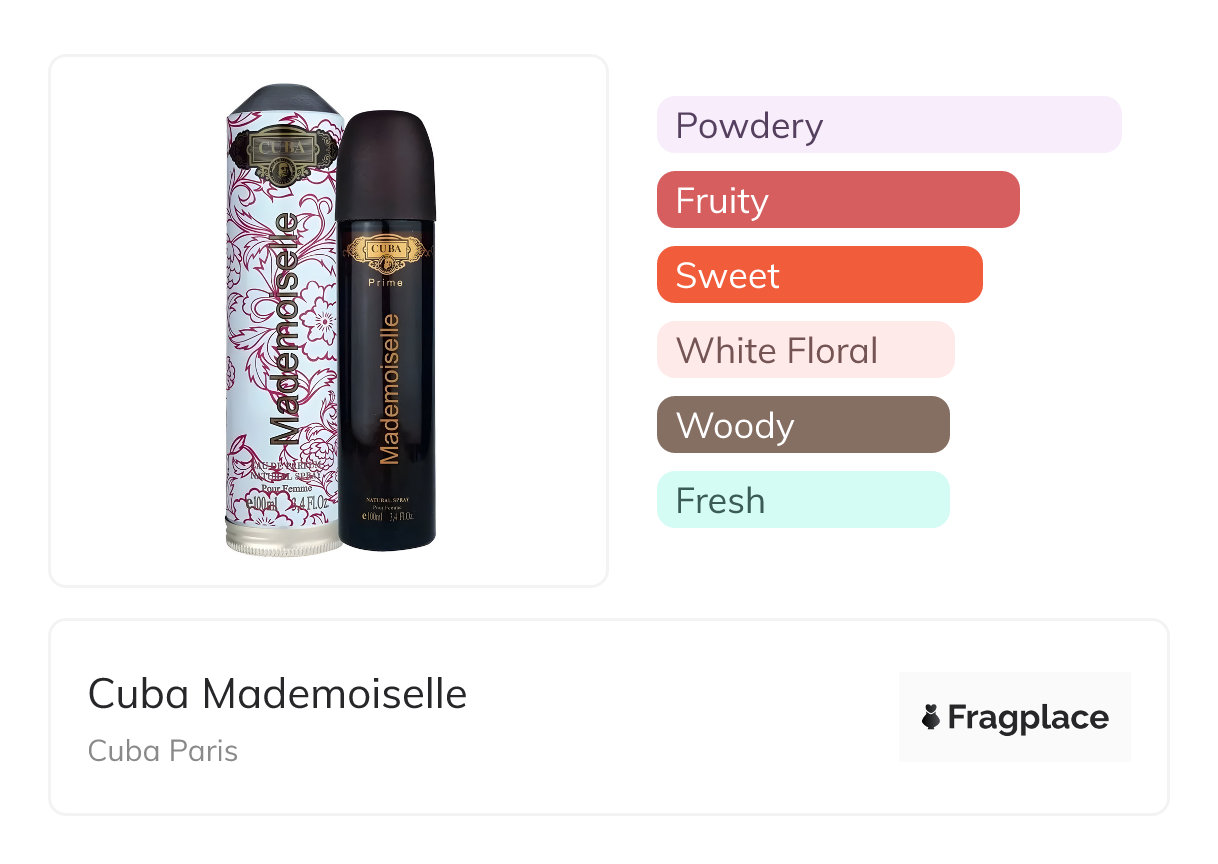Click the grey tin canister lid
1218x864 pixels.
coord(282,100)
